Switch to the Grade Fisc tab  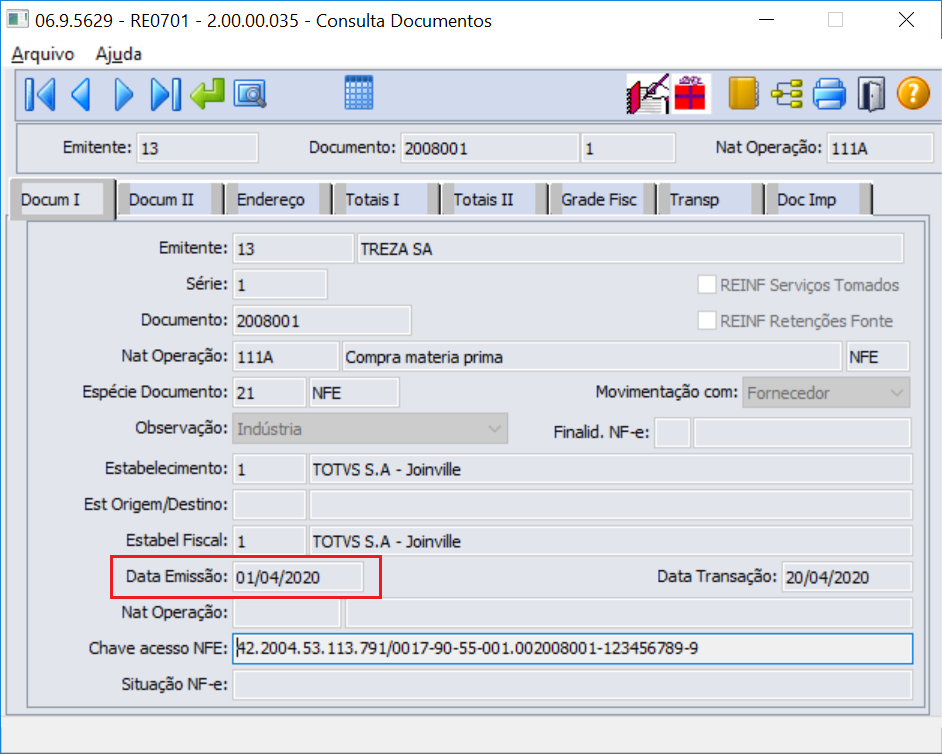coord(602,199)
